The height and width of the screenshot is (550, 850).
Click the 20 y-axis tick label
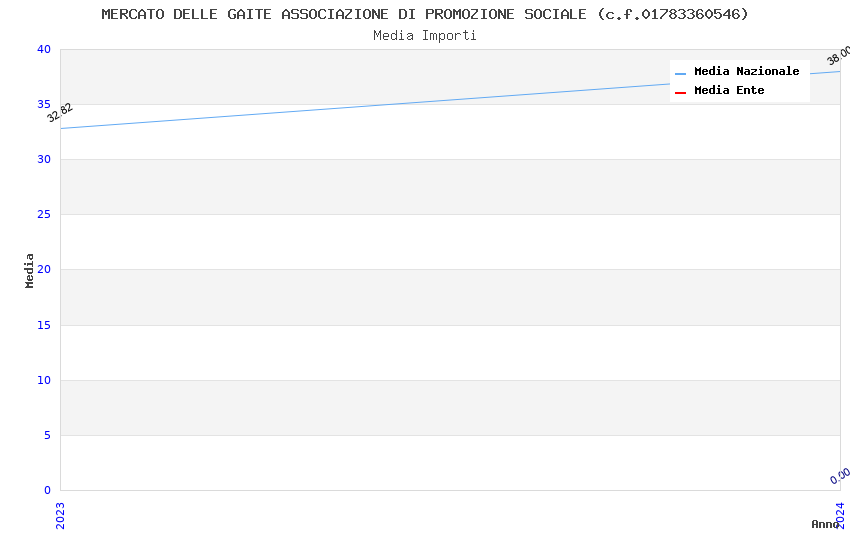43,270
